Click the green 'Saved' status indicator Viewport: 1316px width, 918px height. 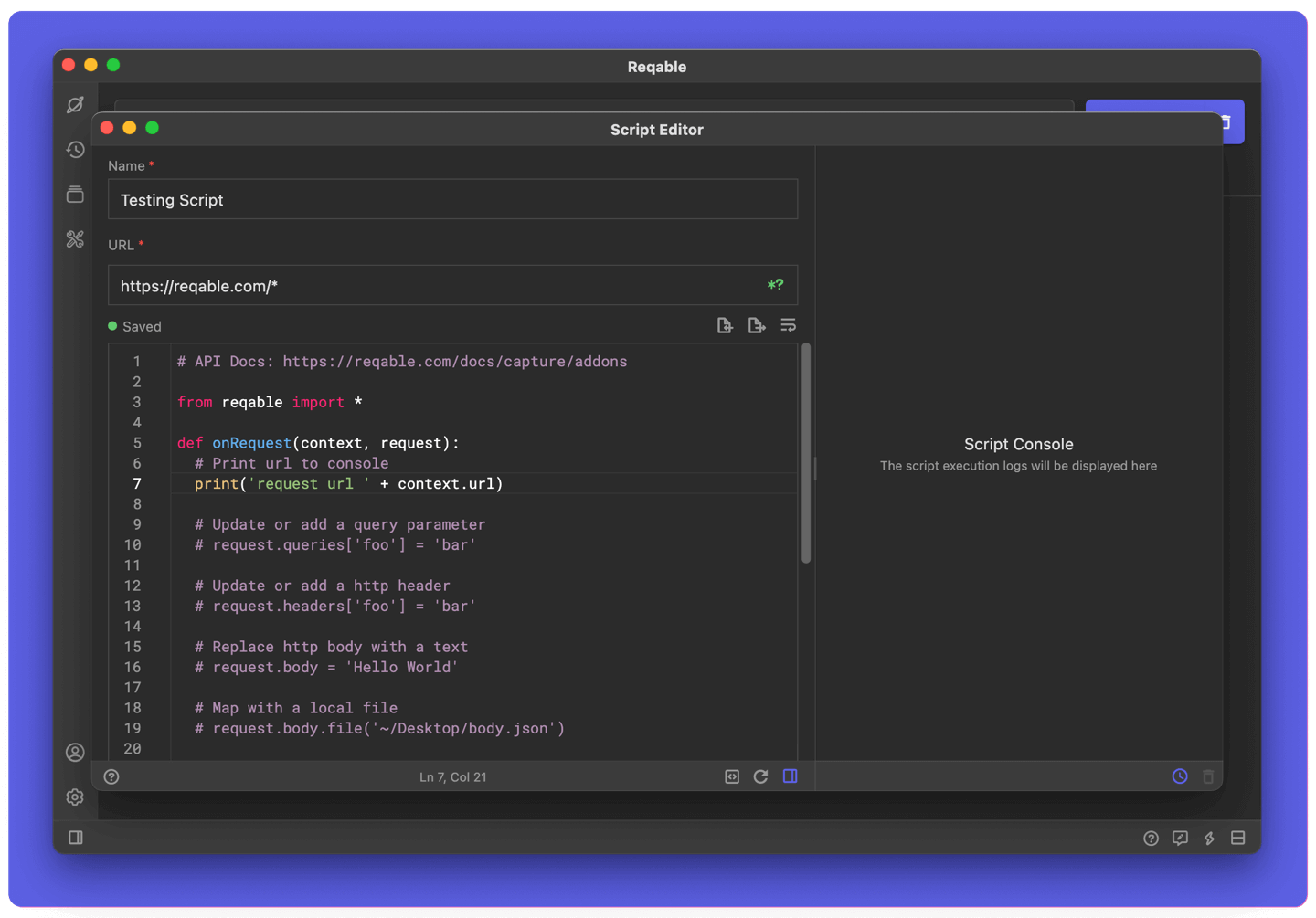point(134,326)
